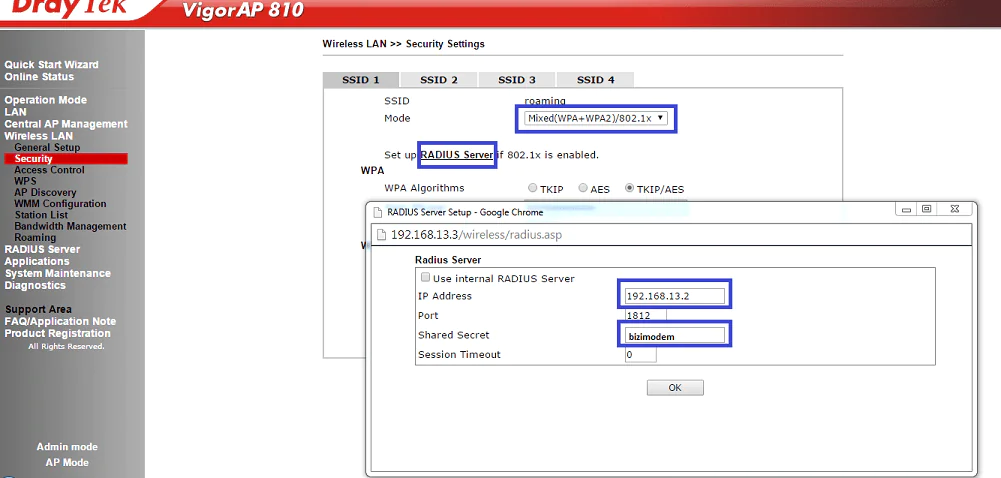The height and width of the screenshot is (478, 1001).
Task: Collapse the Wireless LAN menu
Action: [x=38, y=136]
